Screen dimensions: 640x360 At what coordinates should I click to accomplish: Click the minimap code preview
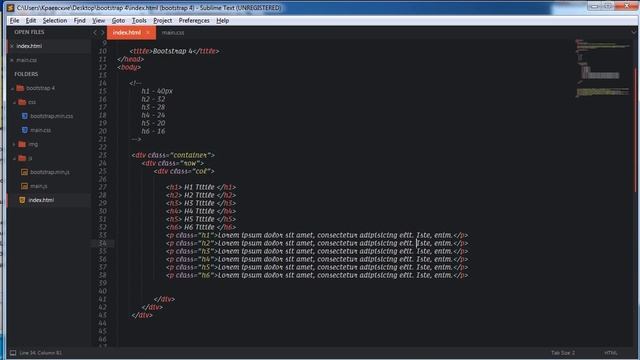point(602,69)
